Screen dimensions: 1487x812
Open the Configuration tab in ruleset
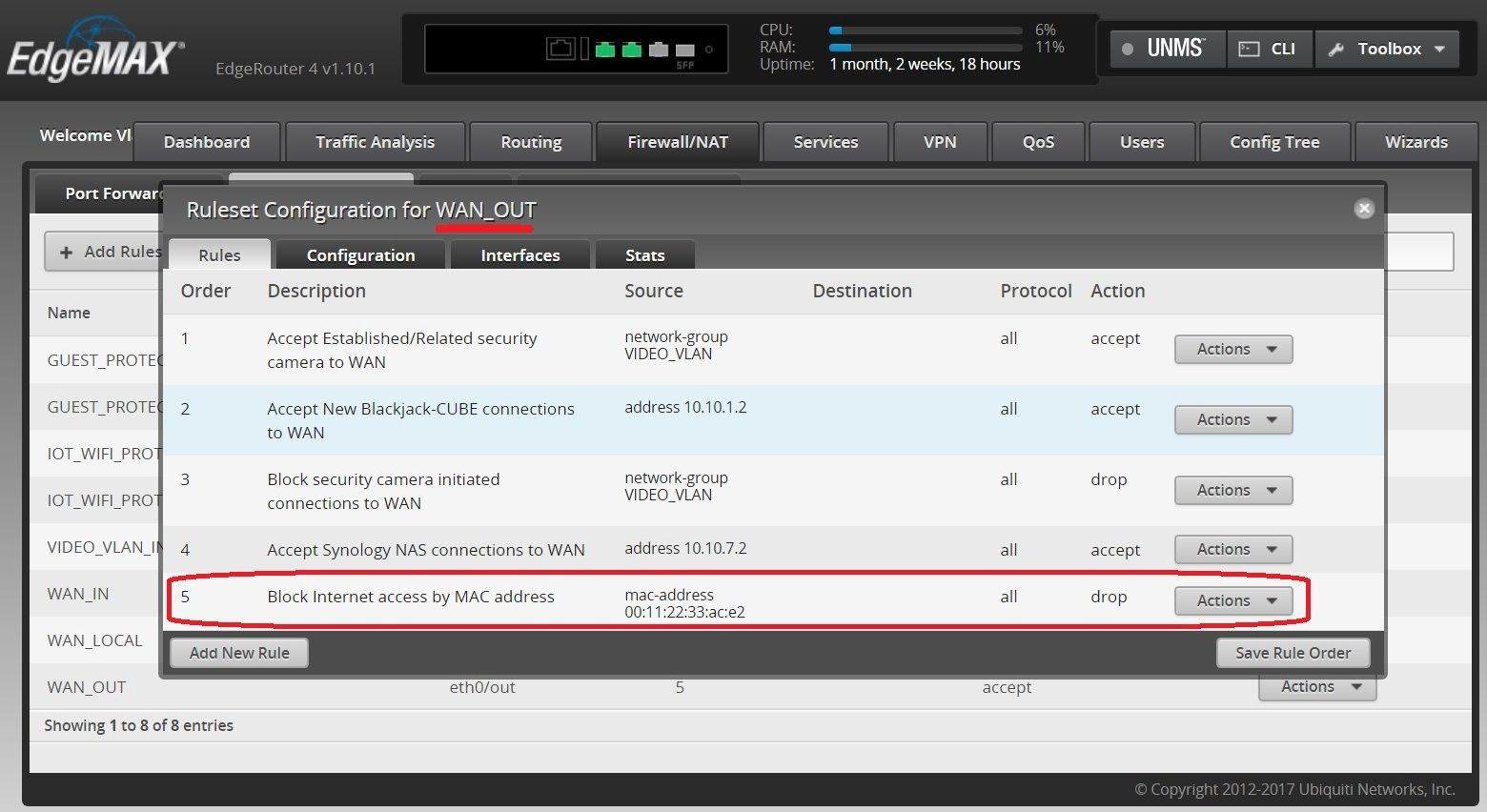pos(360,255)
